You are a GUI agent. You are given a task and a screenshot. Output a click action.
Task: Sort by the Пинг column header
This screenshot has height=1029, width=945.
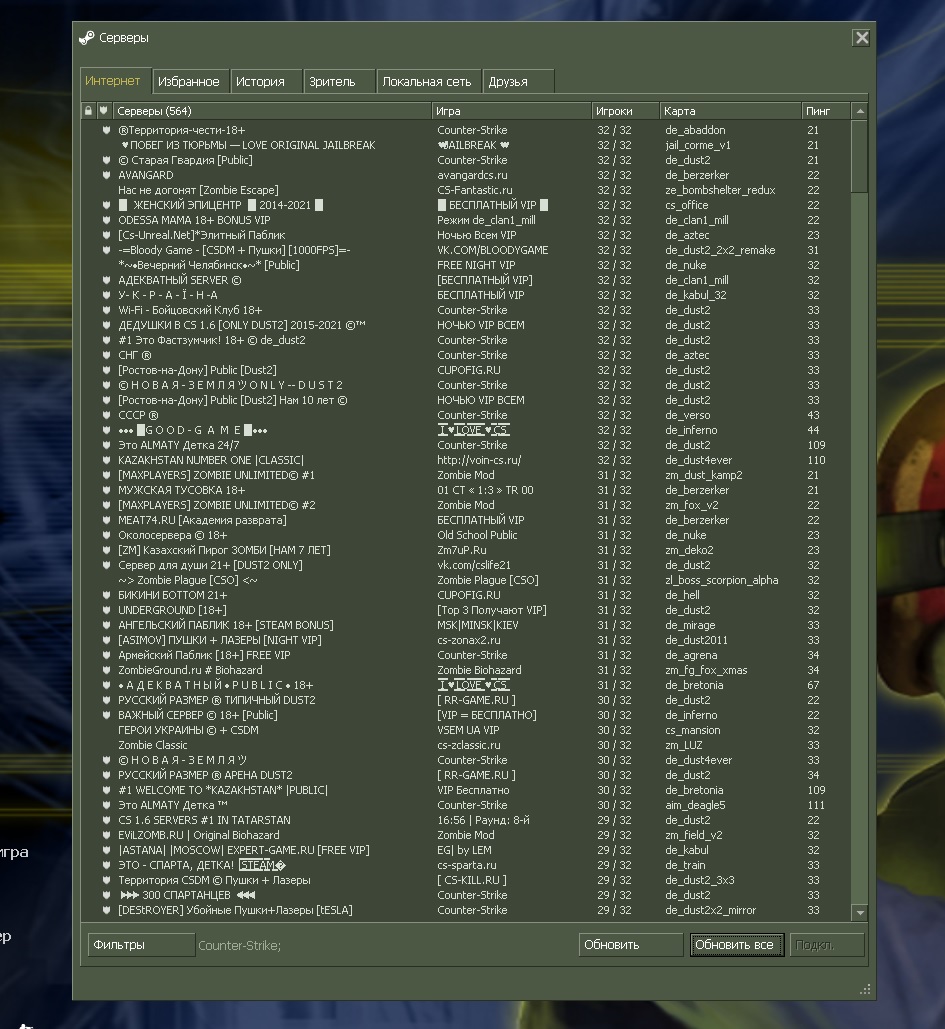[826, 111]
